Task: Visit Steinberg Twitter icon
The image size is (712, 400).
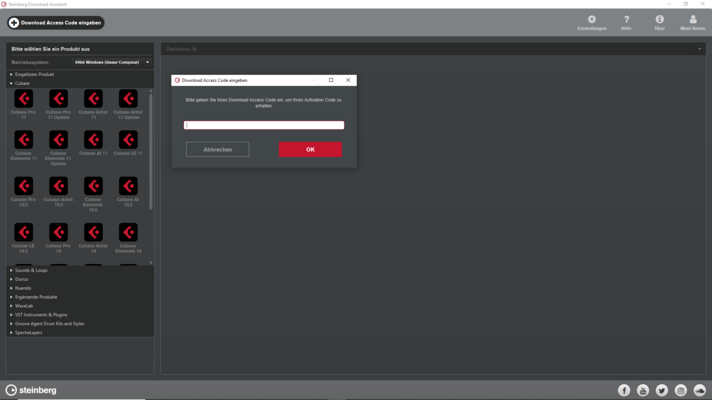Action: coord(662,390)
